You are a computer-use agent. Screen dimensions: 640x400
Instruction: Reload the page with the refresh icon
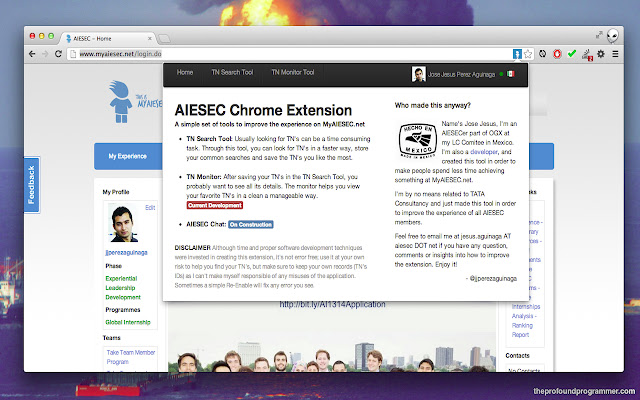[x=58, y=53]
